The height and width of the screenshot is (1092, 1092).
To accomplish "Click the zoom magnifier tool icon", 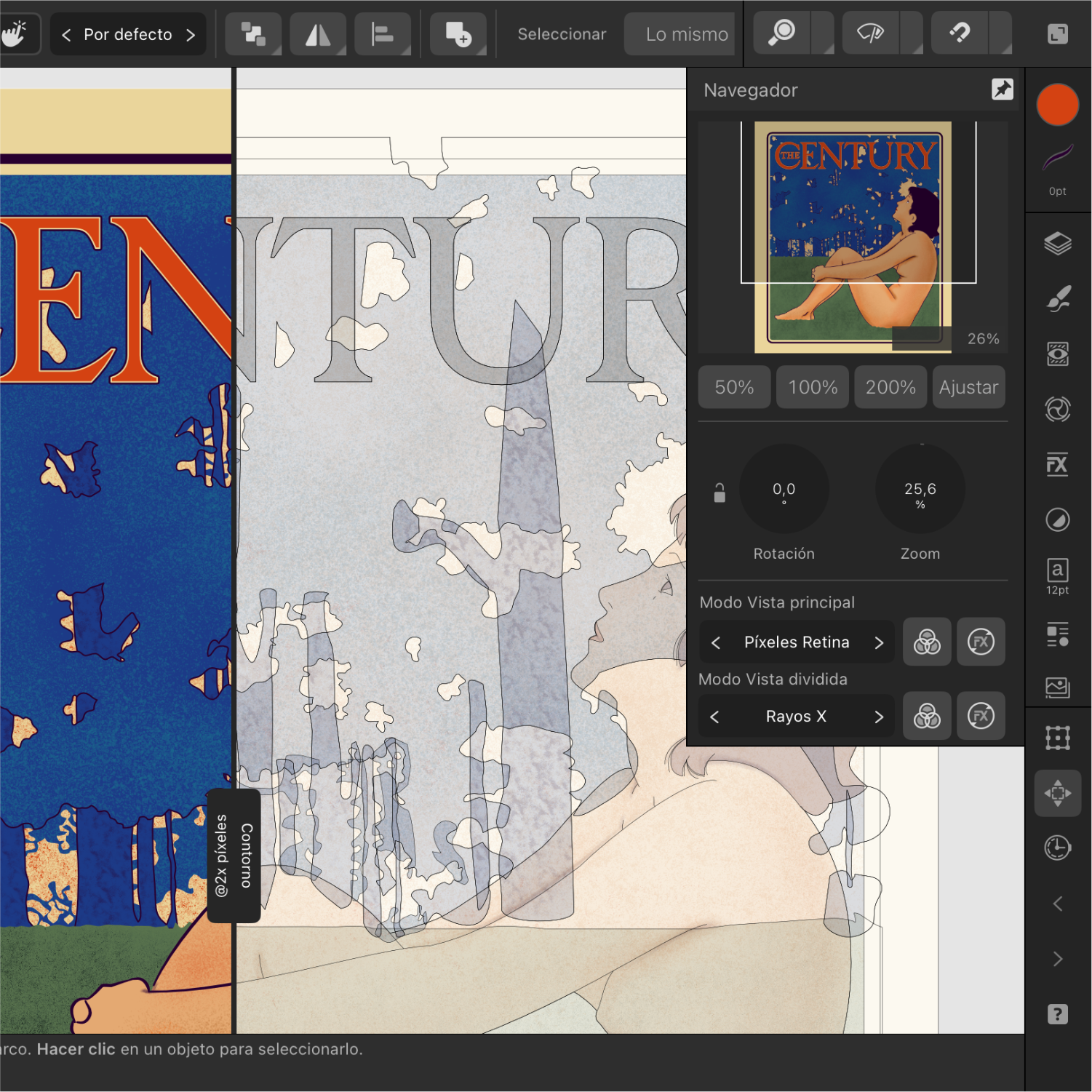I will click(782, 33).
